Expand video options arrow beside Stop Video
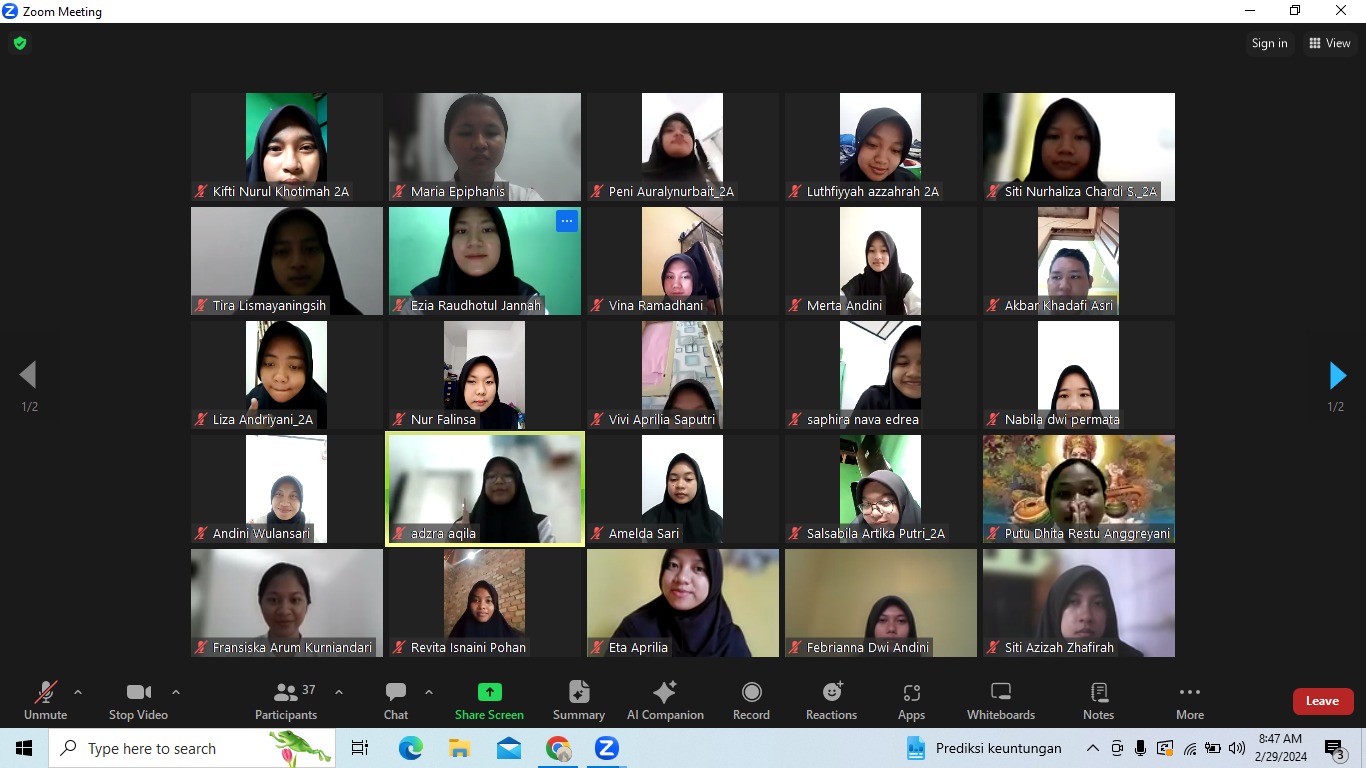 (176, 692)
